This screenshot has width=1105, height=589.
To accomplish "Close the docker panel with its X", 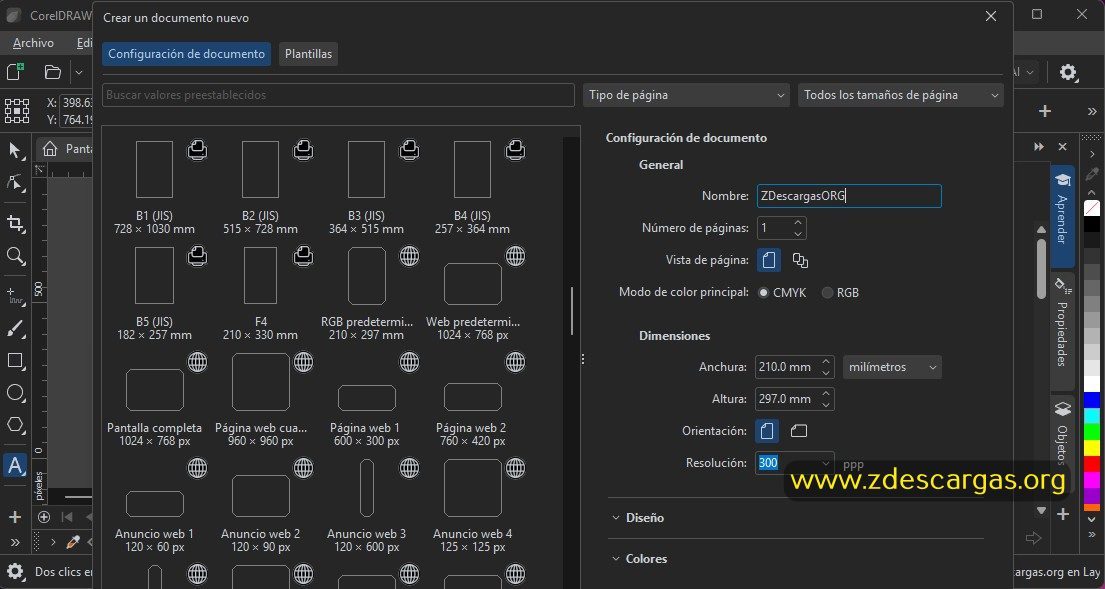I will click(x=1062, y=147).
